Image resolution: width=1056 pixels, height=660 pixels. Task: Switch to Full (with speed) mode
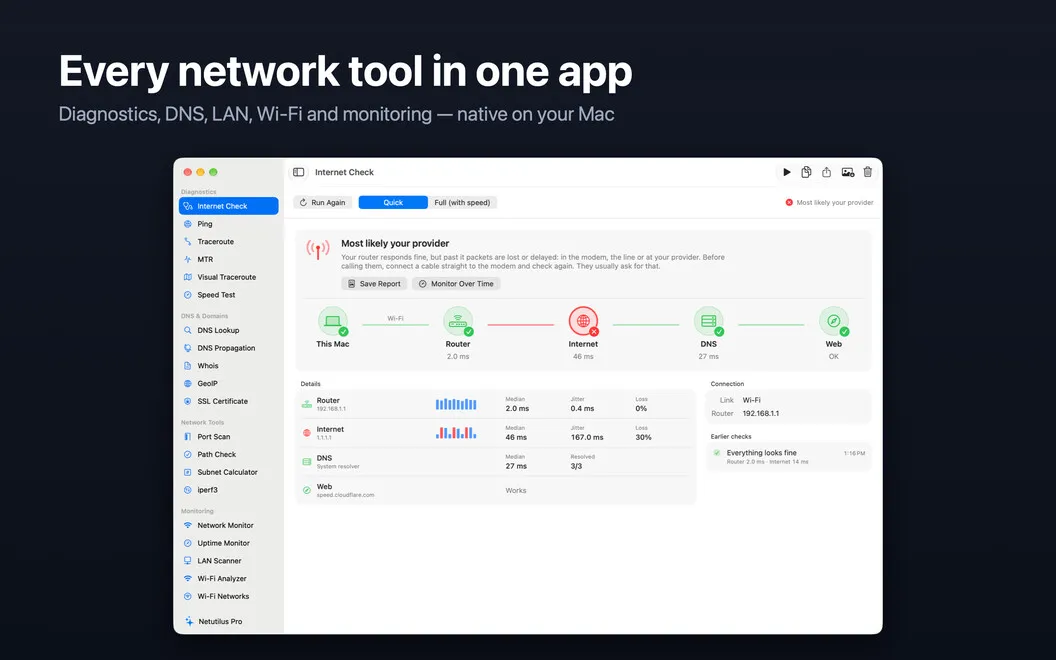tap(463, 203)
